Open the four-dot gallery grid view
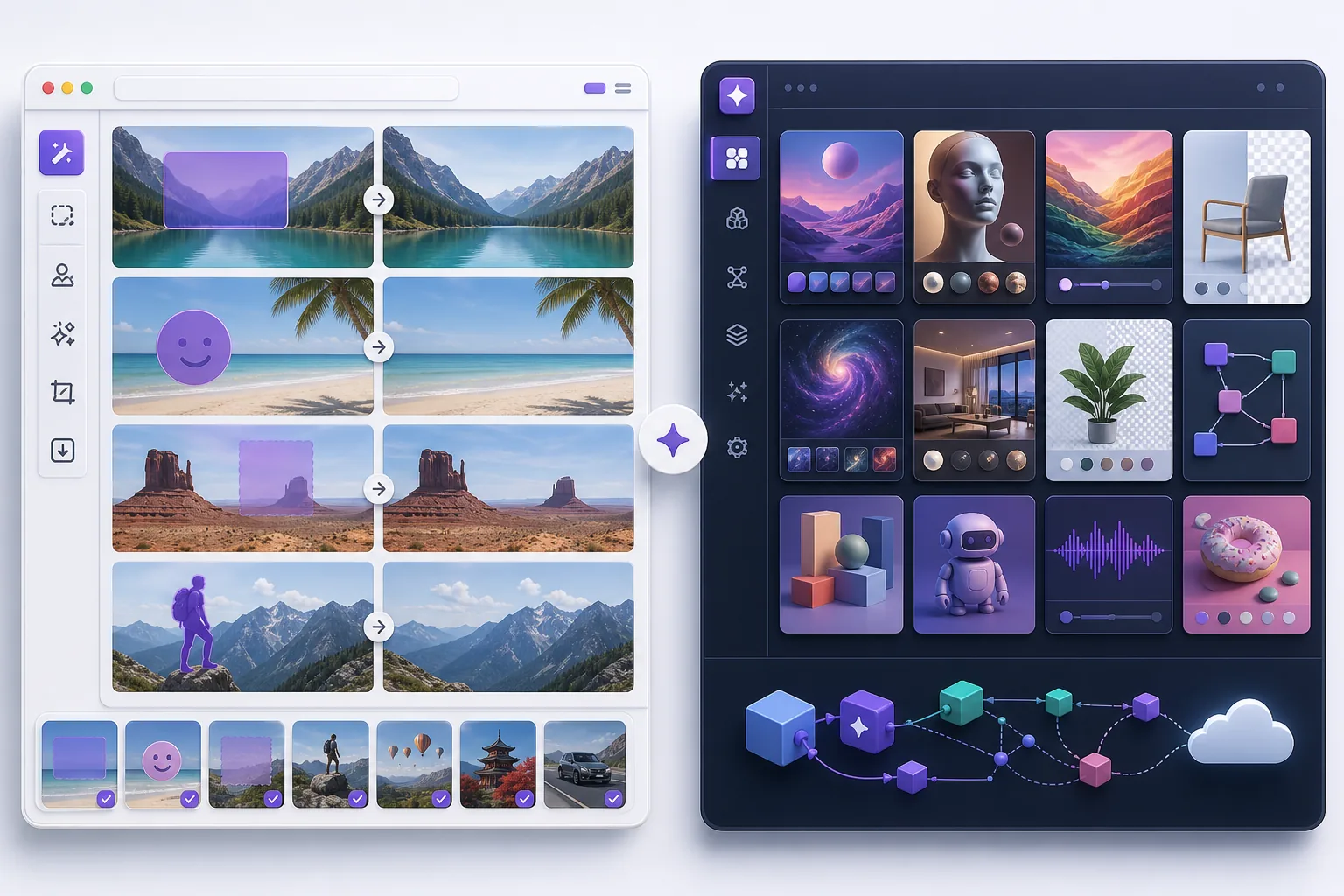 pos(737,158)
